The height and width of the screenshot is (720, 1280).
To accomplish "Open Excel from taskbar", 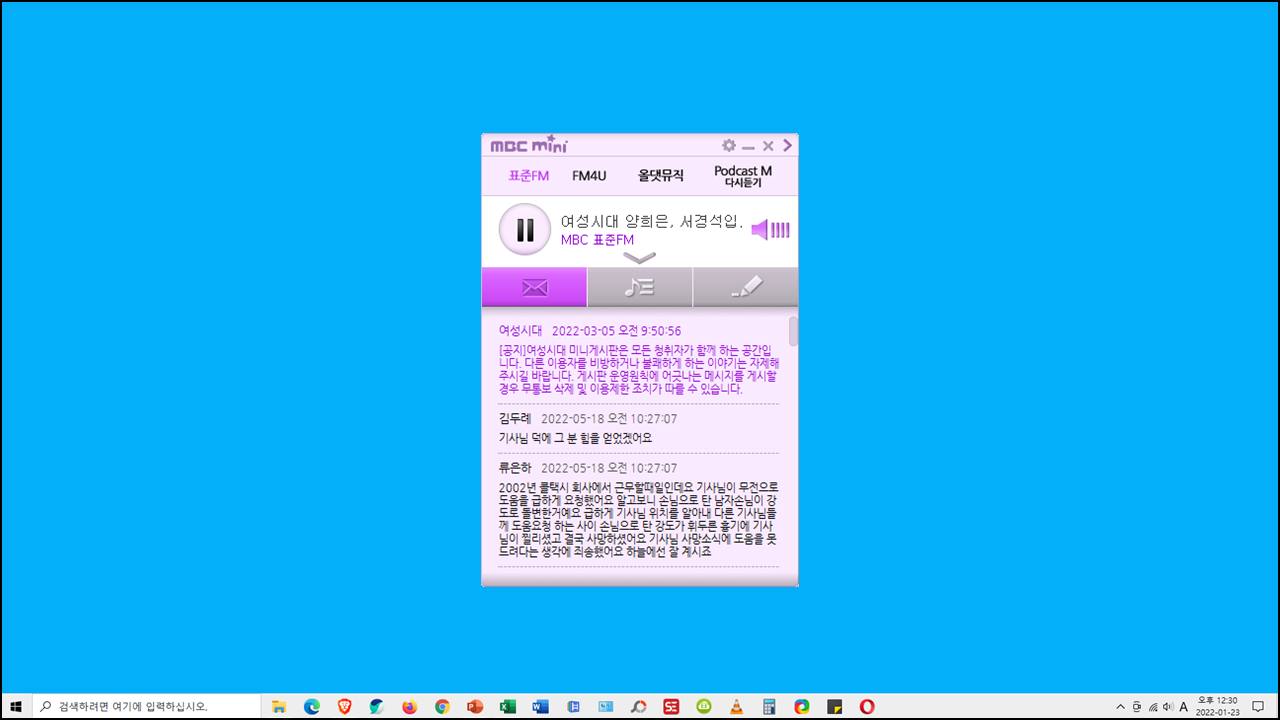I will pyautogui.click(x=507, y=706).
